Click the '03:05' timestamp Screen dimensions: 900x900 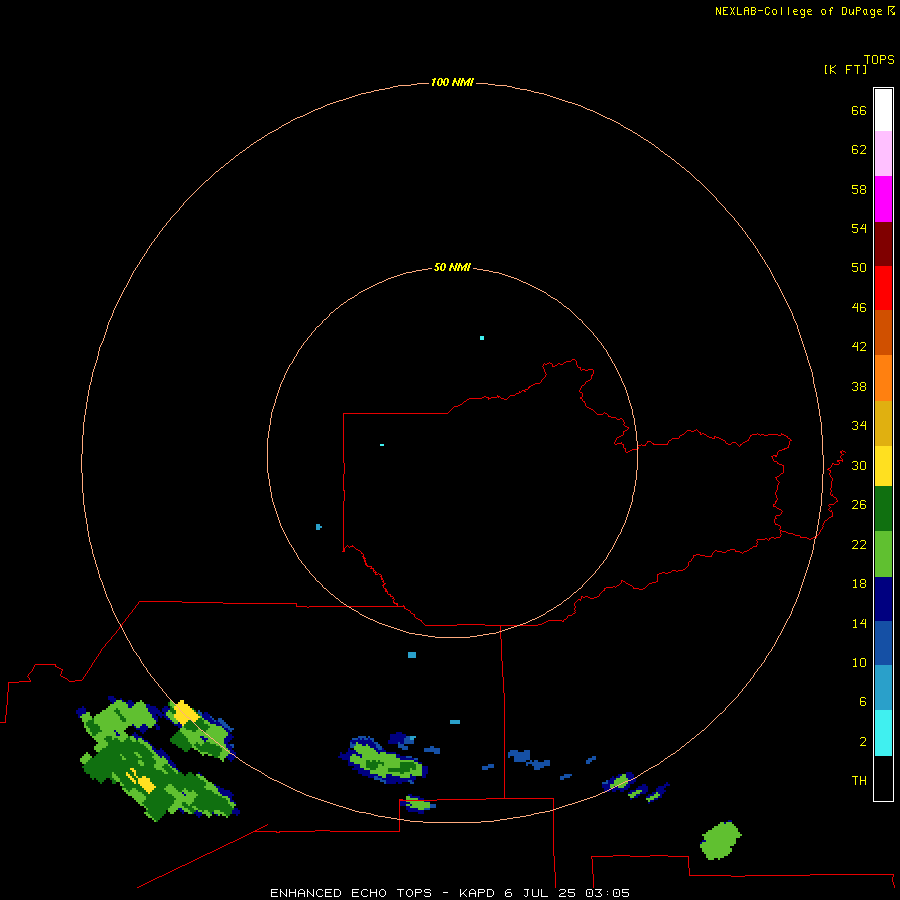(607, 893)
